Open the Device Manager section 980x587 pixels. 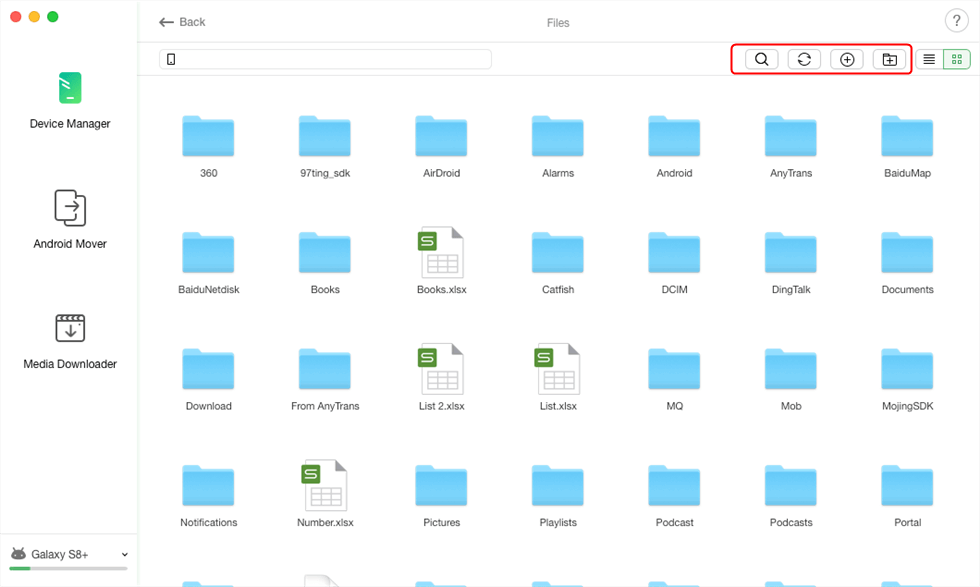click(x=70, y=100)
